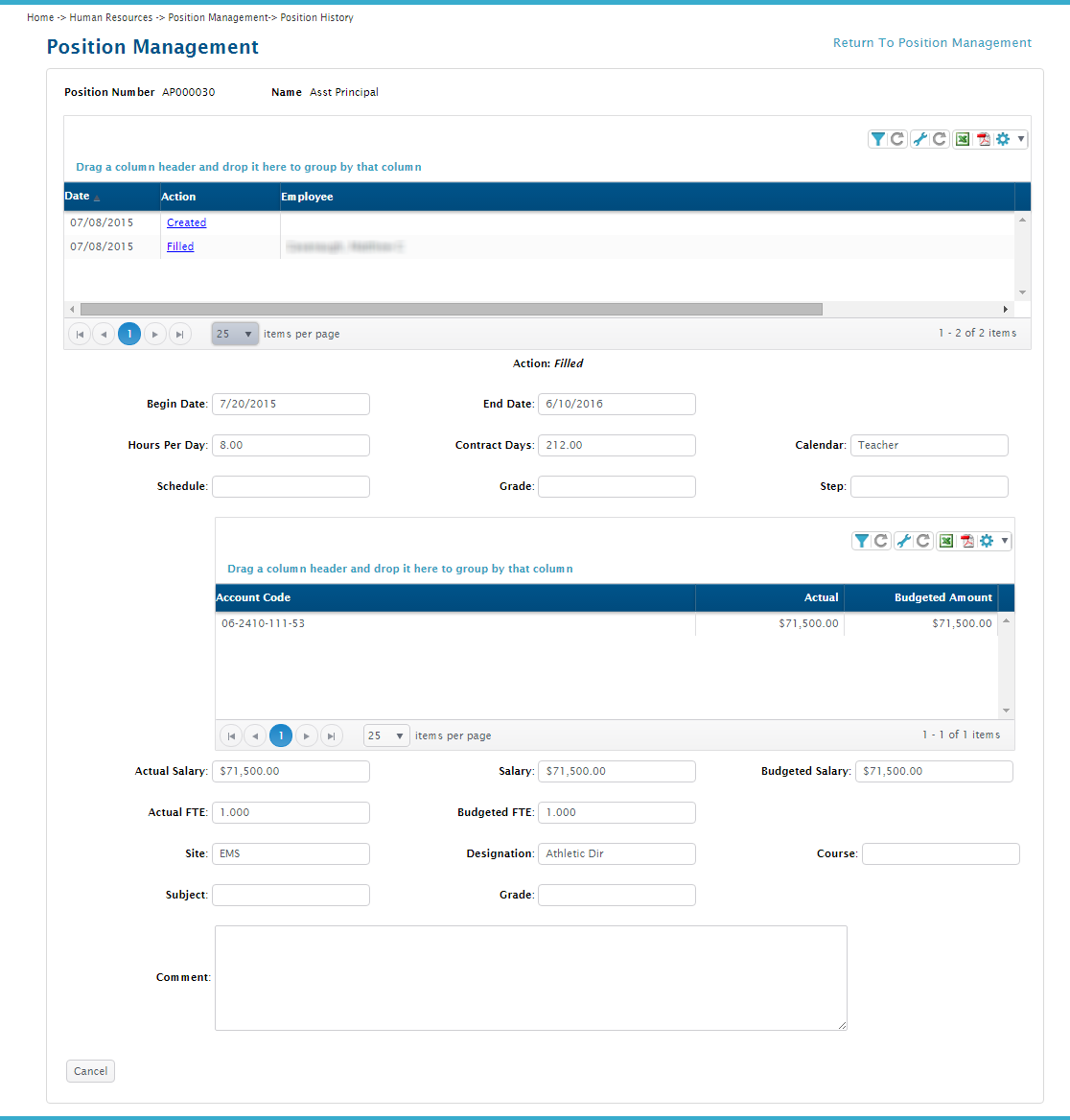Image resolution: width=1070 pixels, height=1120 pixels.
Task: Click the Begin Date field
Action: coord(291,405)
